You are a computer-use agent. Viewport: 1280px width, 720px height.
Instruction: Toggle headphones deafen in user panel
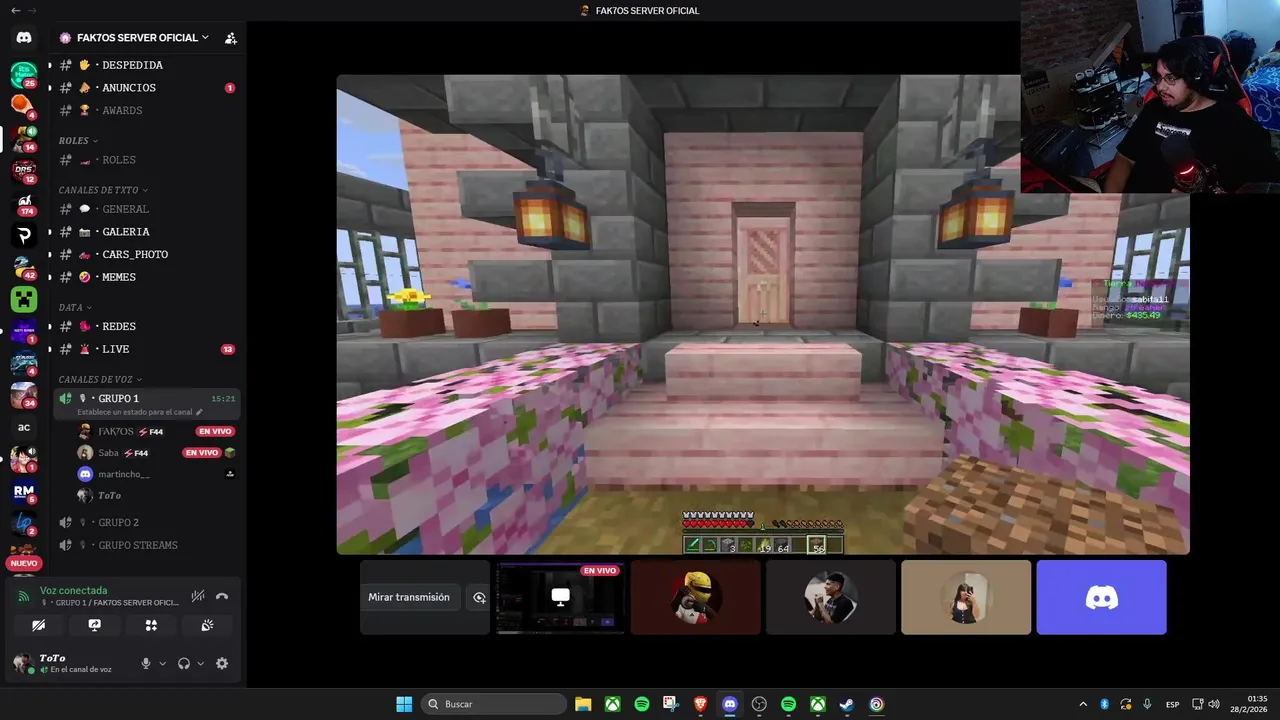click(184, 663)
